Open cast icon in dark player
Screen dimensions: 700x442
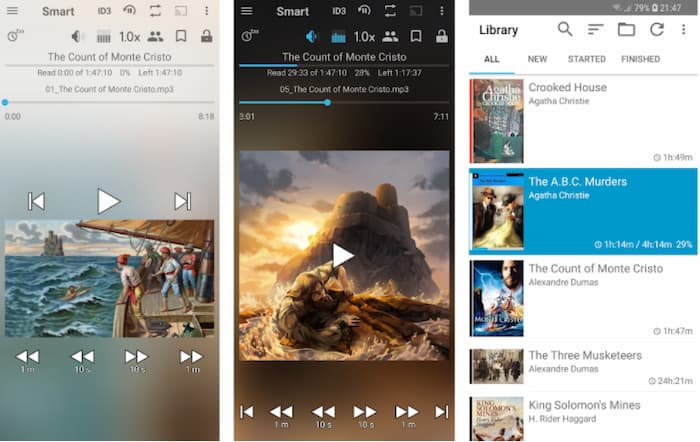click(416, 11)
